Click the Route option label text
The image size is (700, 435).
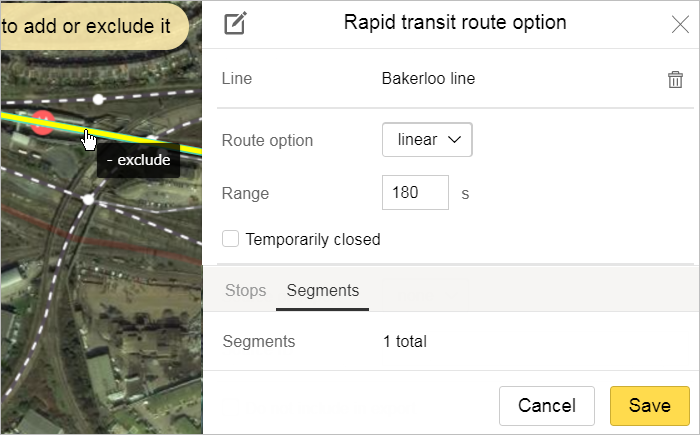[267, 140]
